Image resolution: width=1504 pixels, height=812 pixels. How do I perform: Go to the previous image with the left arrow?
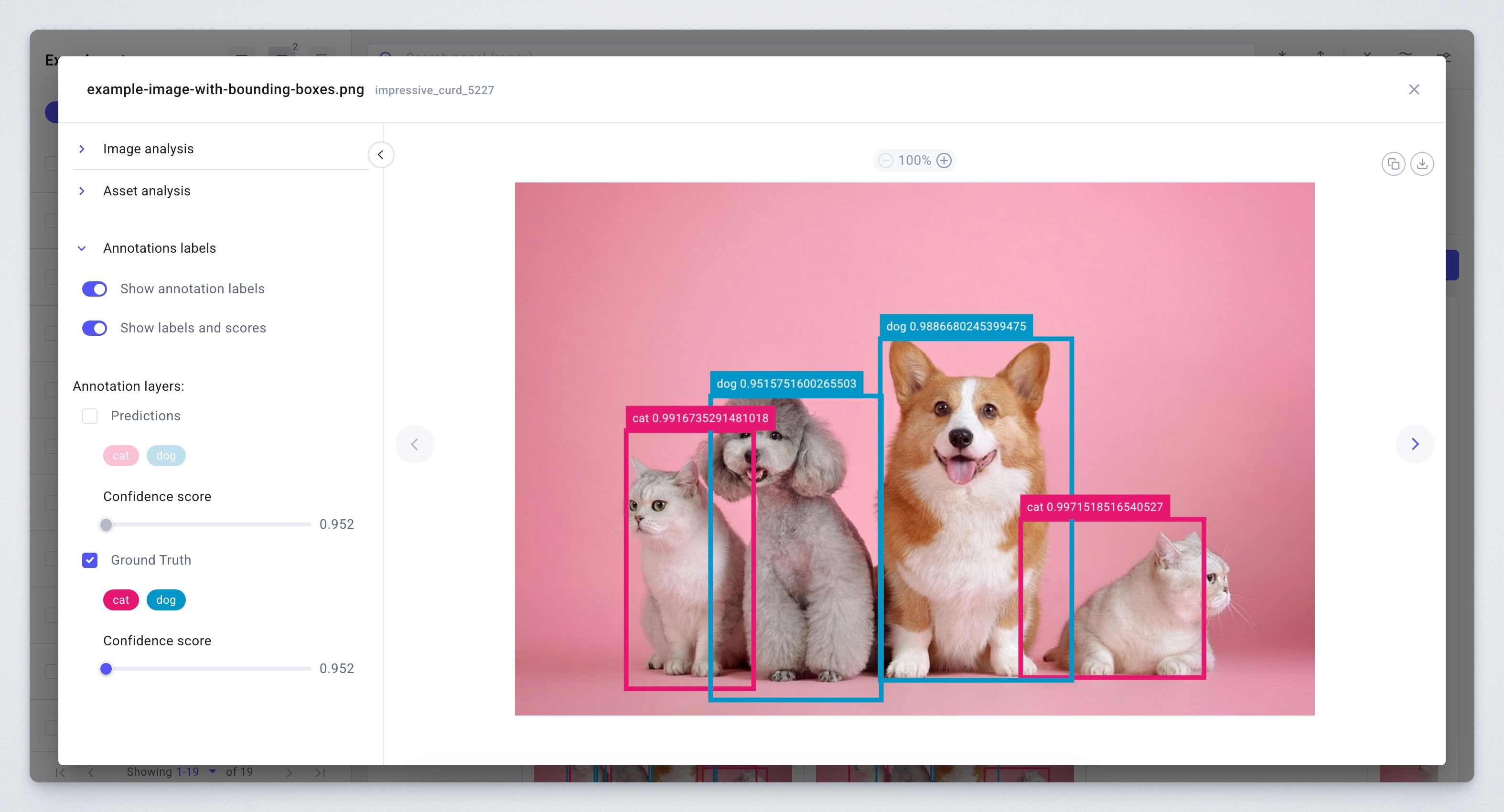[x=415, y=444]
